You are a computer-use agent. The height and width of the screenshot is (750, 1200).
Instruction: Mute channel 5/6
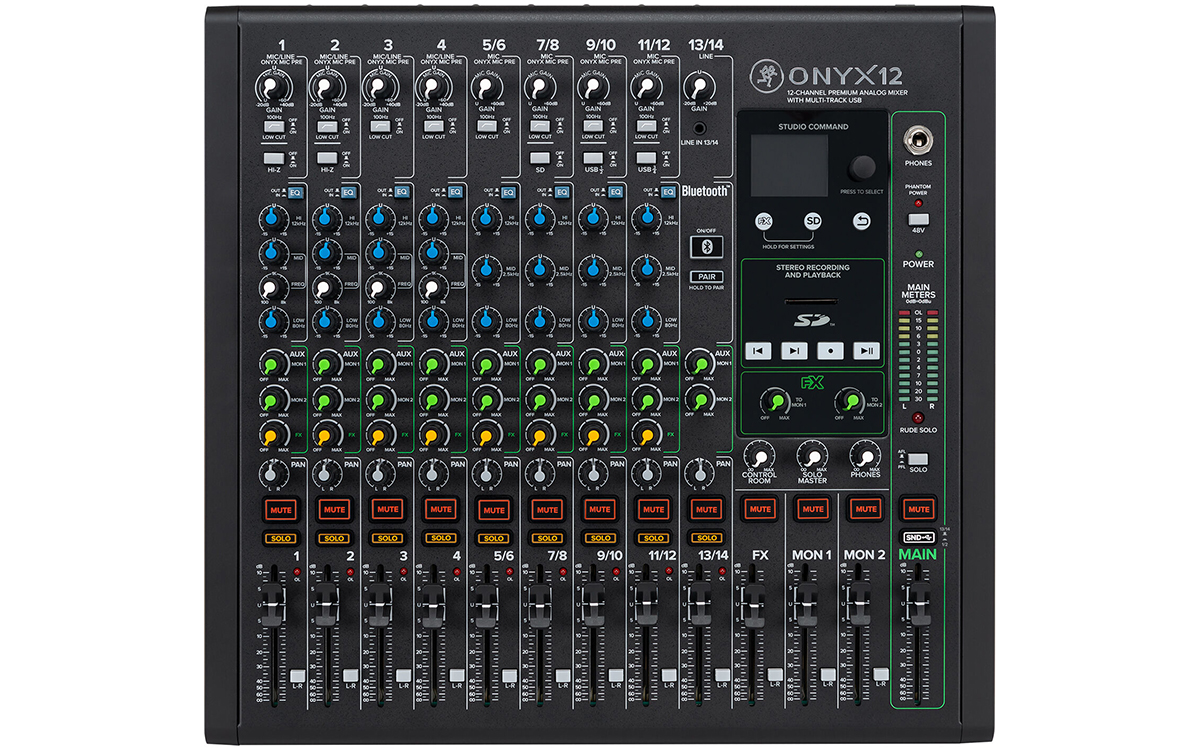[x=494, y=509]
